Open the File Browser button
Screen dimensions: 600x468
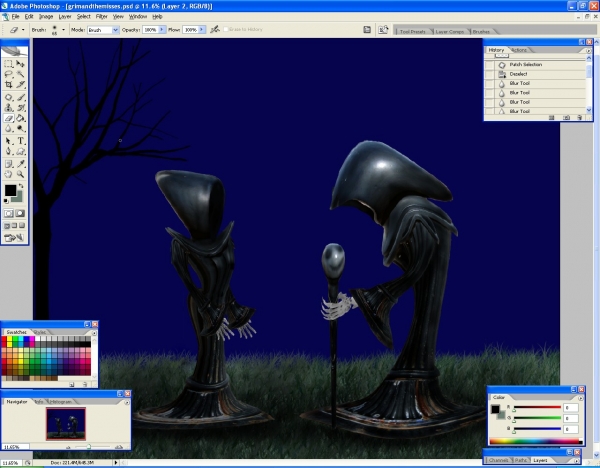[367, 29]
